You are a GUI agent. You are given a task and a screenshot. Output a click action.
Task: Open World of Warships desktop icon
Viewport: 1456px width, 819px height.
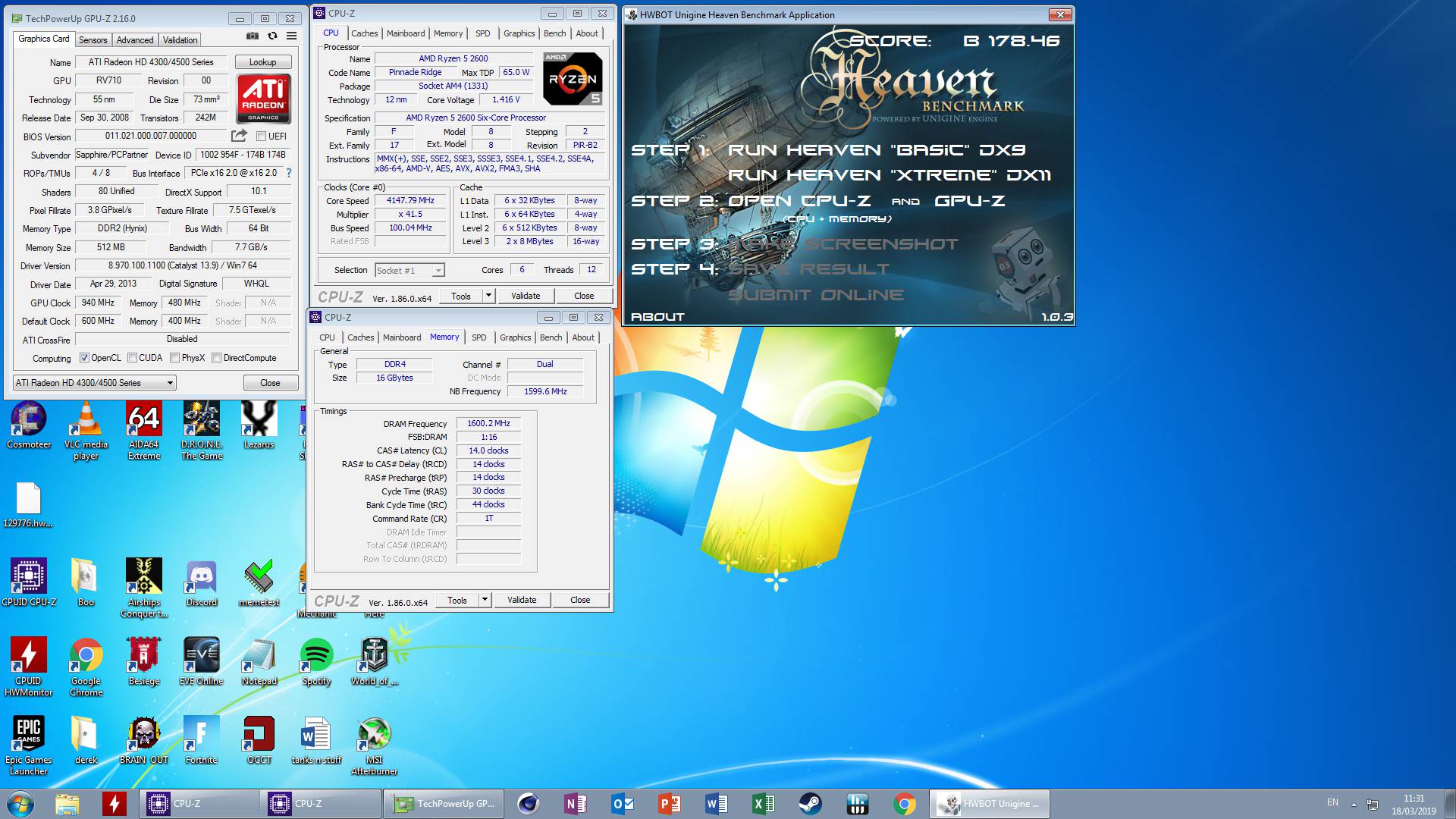[x=375, y=661]
